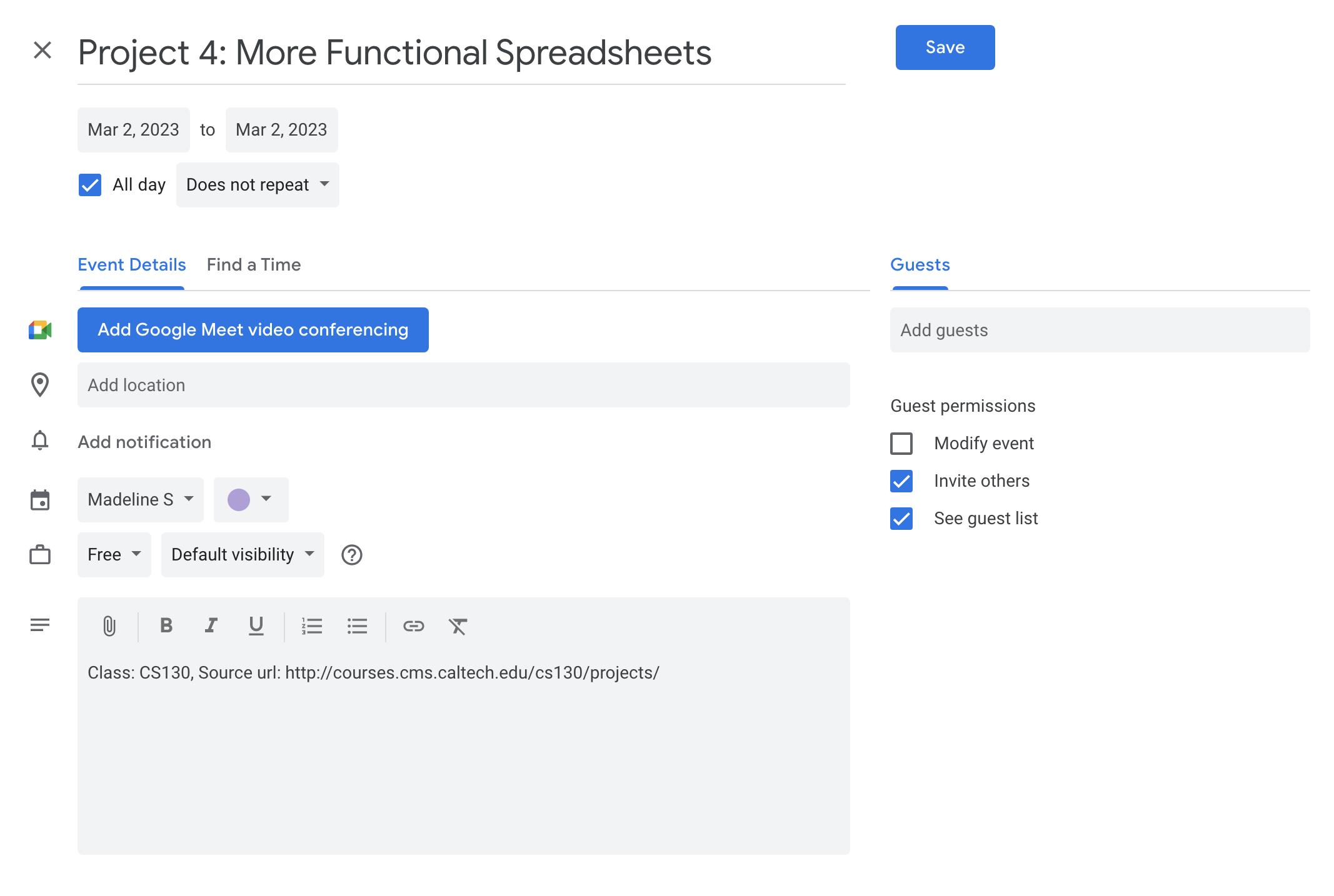Select the Event Details tab
The height and width of the screenshot is (896, 1334).
click(x=132, y=265)
